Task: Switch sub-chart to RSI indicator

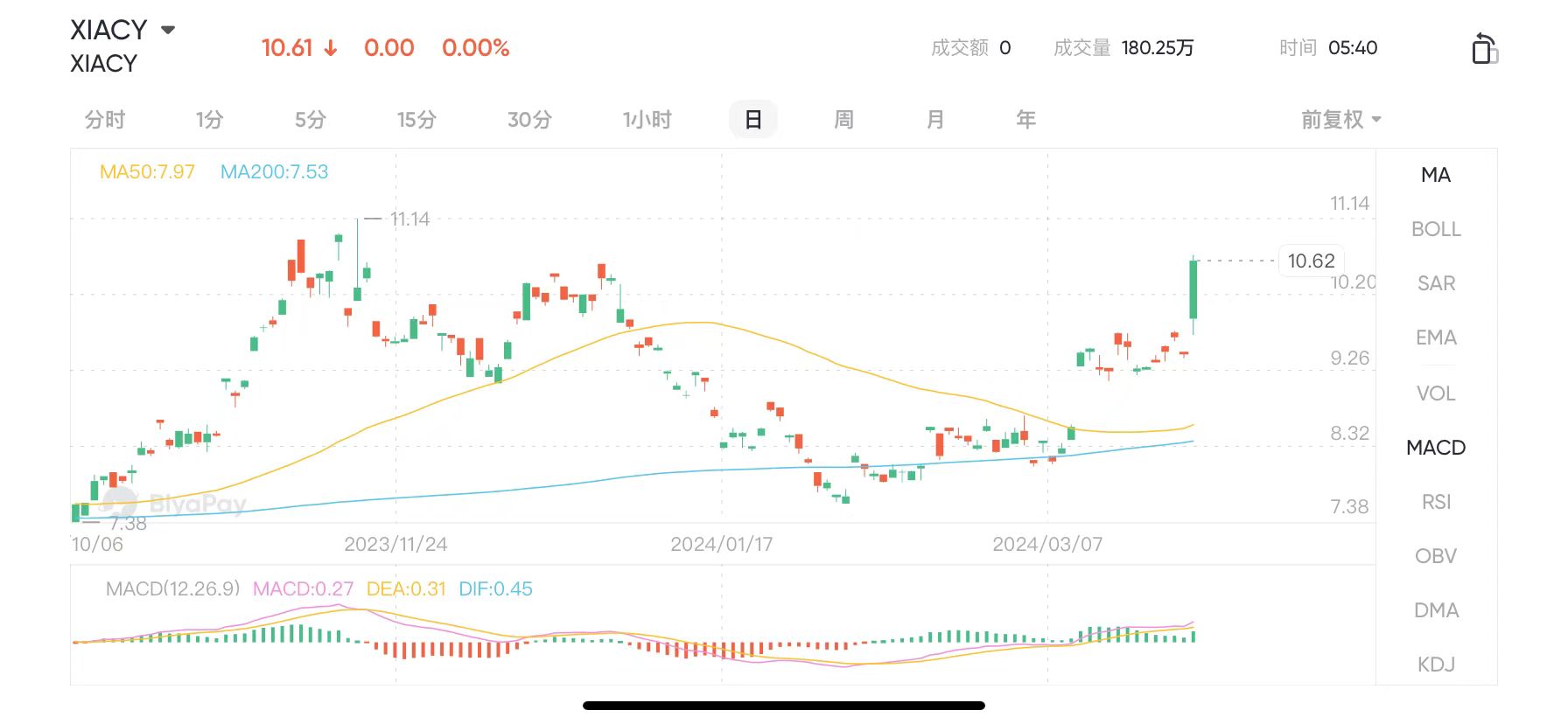Action: click(x=1436, y=502)
